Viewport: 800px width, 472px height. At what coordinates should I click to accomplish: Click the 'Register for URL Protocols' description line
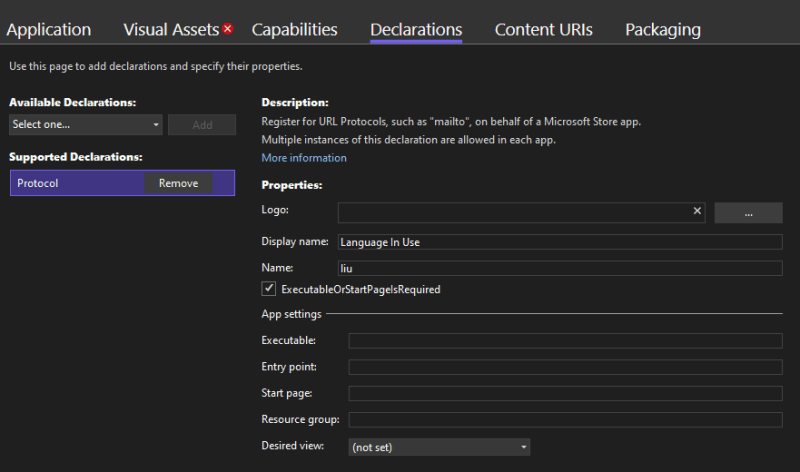tap(451, 121)
